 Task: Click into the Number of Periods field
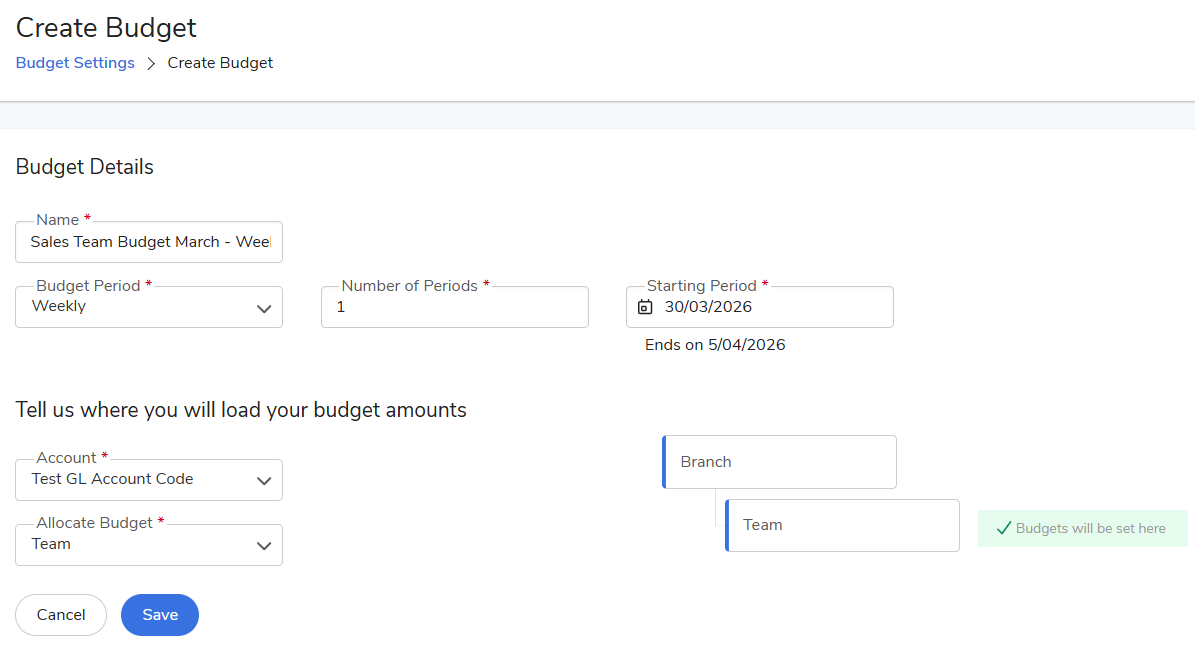point(454,308)
